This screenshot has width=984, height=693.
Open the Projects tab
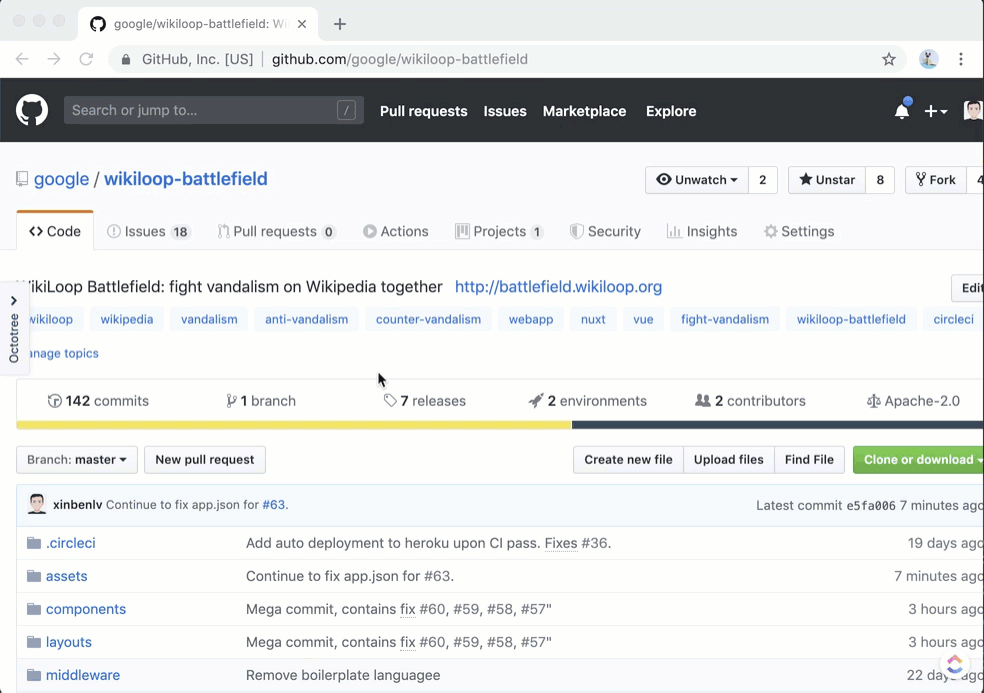pyautogui.click(x=499, y=231)
